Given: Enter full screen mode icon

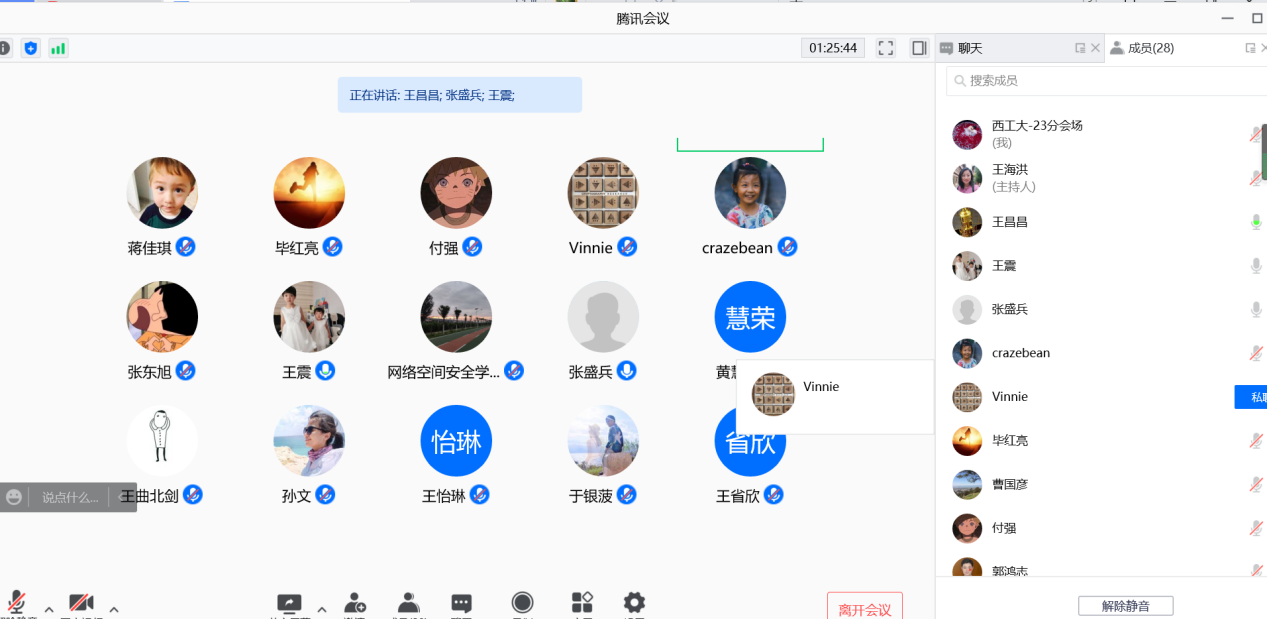Looking at the screenshot, I should [x=885, y=48].
